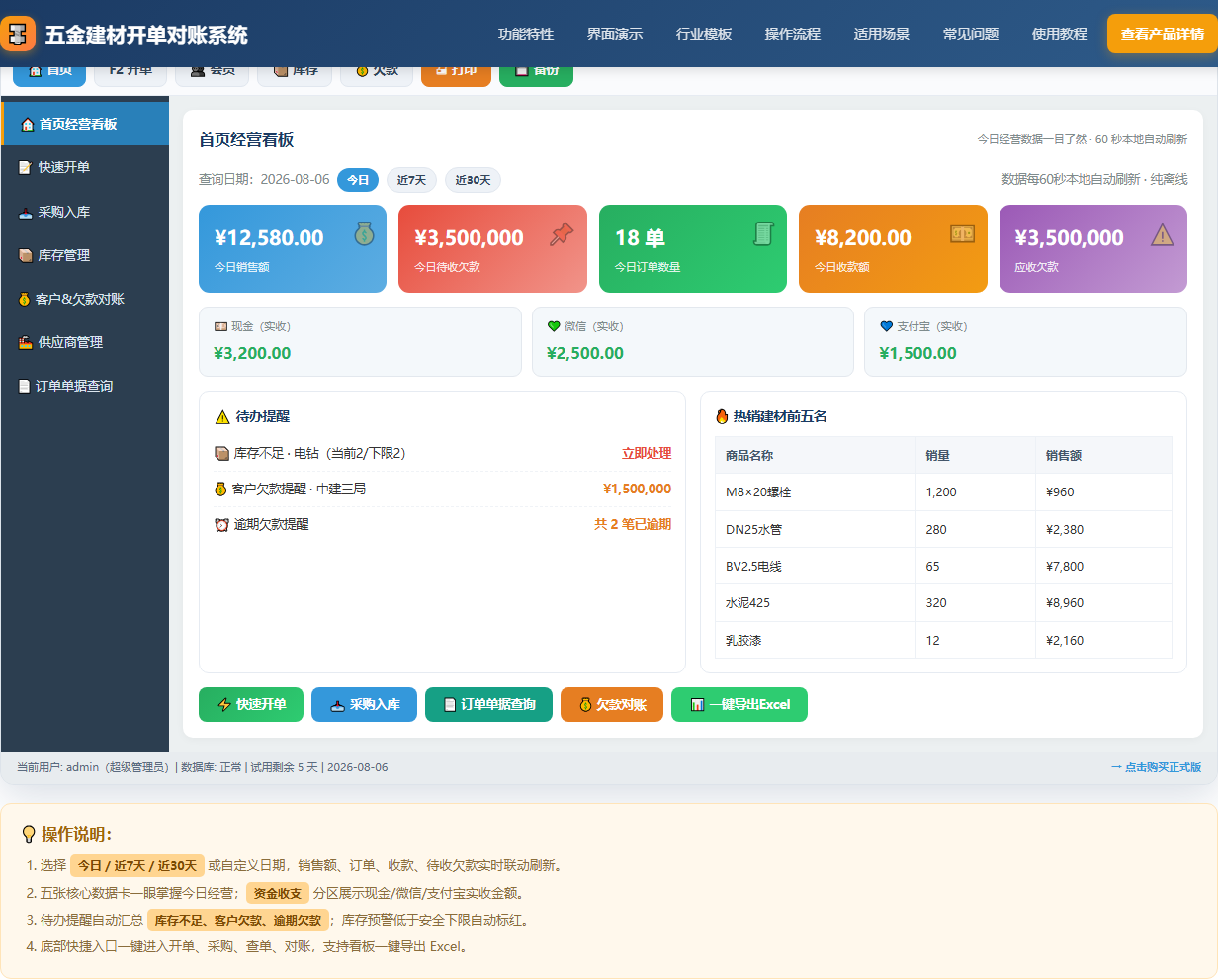
Task: Click the query date 2026-08-06
Action: 295,180
